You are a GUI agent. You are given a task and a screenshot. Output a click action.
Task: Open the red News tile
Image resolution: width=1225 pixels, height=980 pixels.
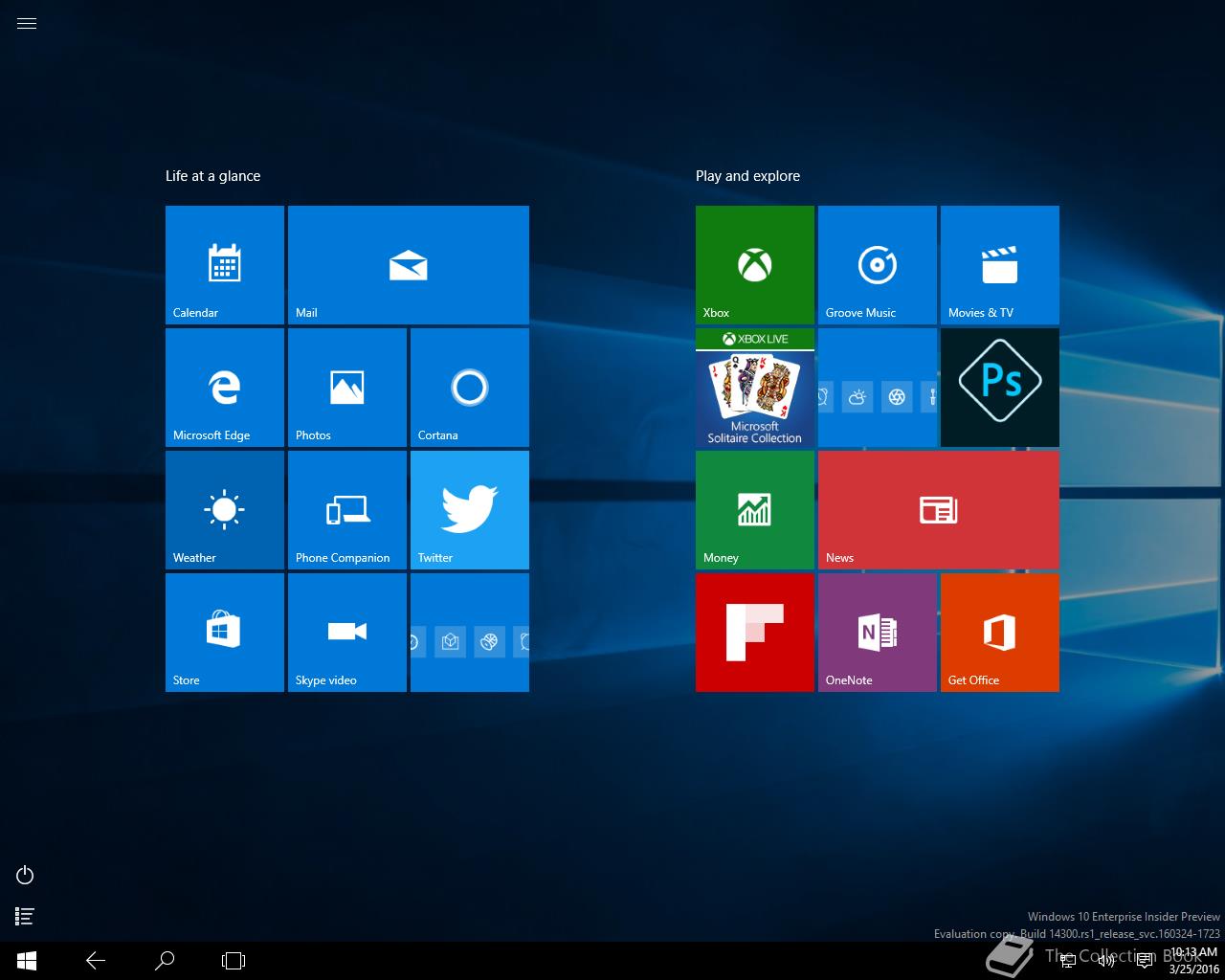point(939,510)
